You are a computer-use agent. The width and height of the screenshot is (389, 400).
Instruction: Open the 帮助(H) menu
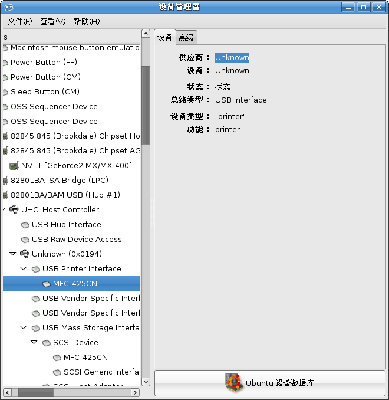[87, 22]
